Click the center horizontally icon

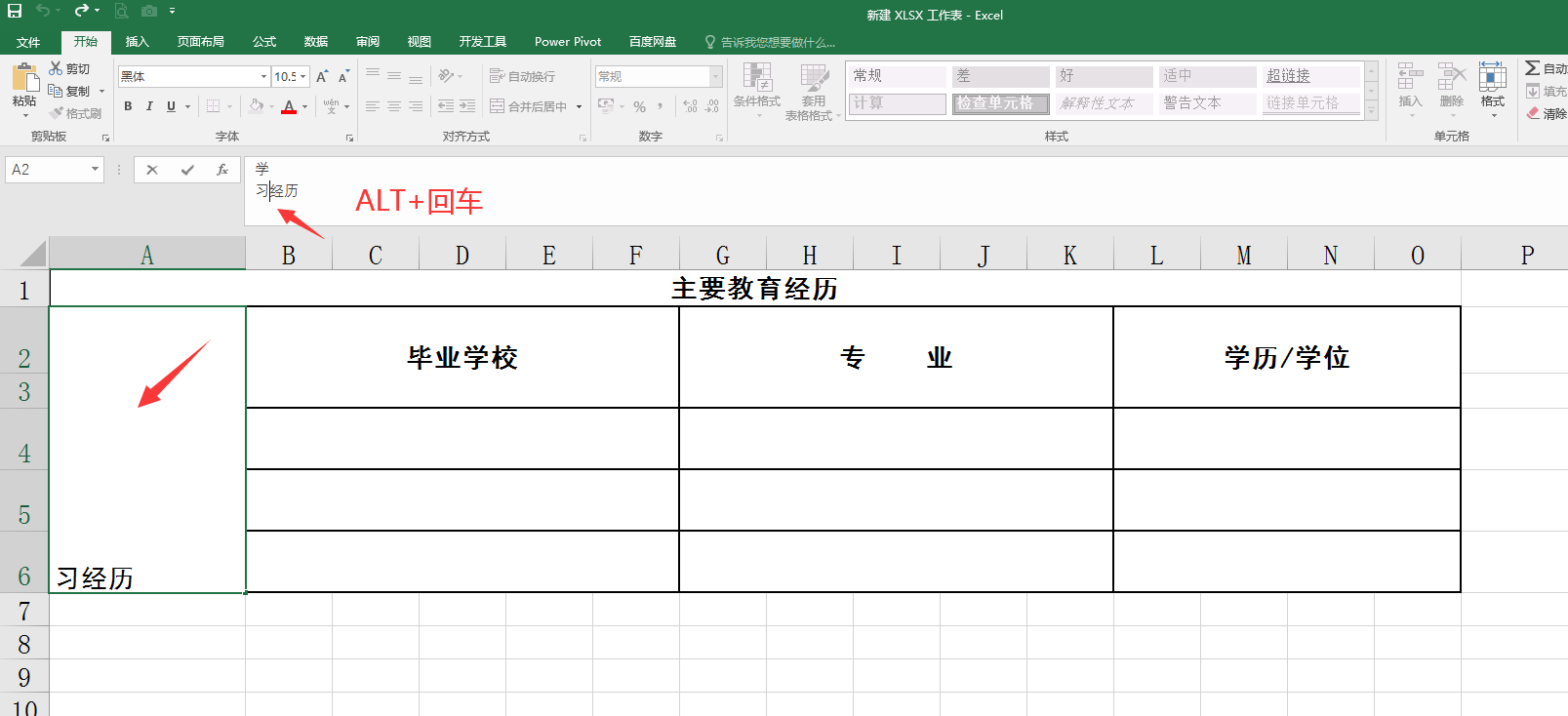click(x=394, y=106)
